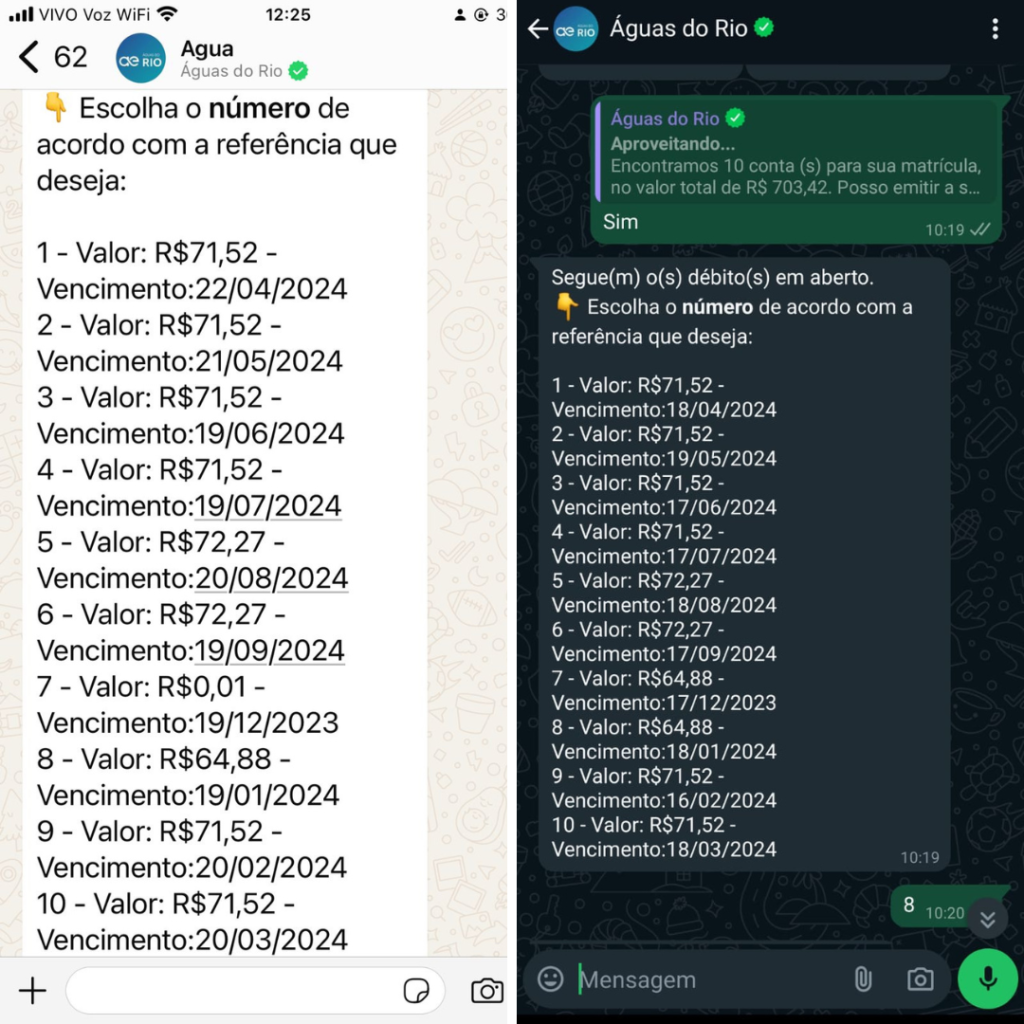Open camera icon in dark chat input
This screenshot has height=1024, width=1024.
[920, 980]
